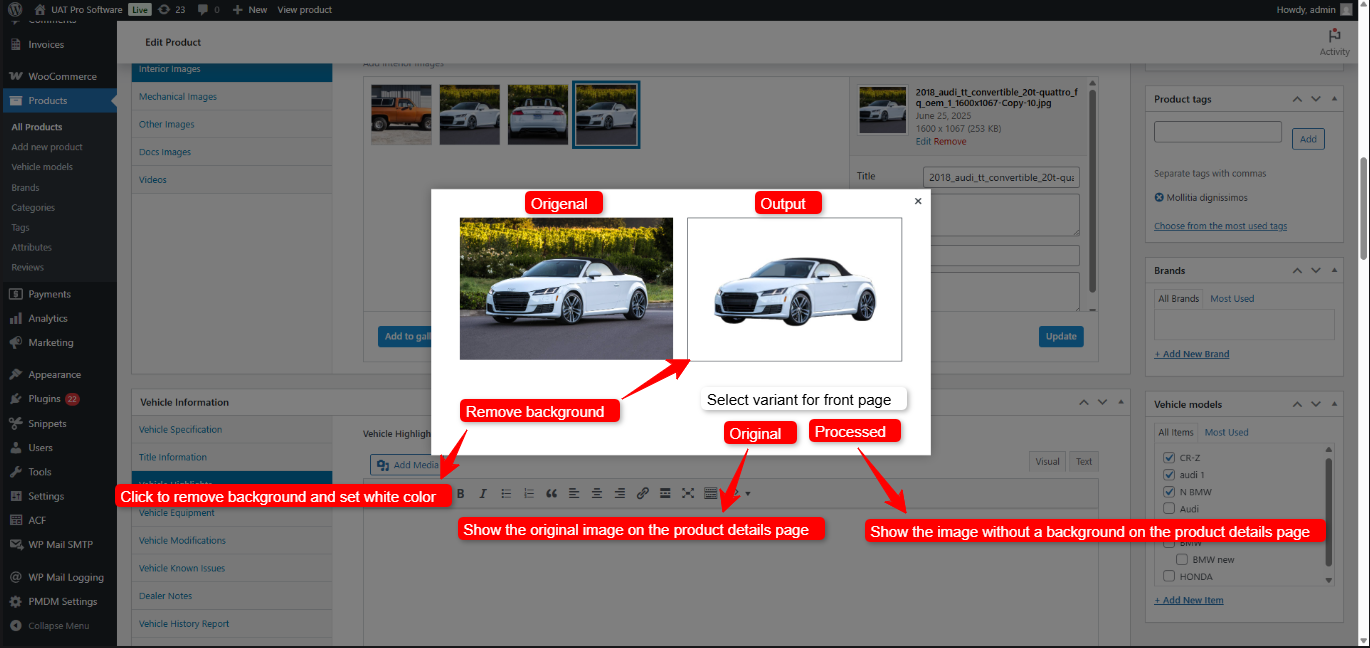Move Product tags panel down
1370x648 pixels.
pyautogui.click(x=1316, y=99)
